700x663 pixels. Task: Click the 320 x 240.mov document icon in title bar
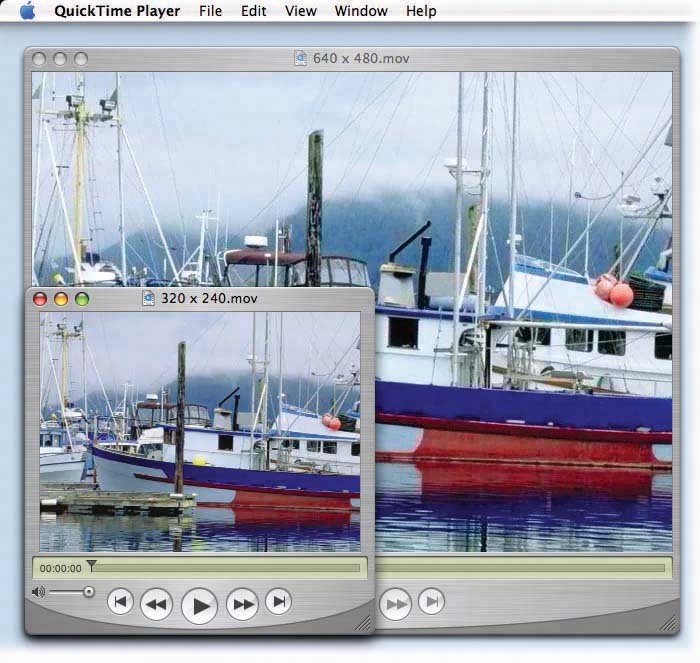[148, 298]
